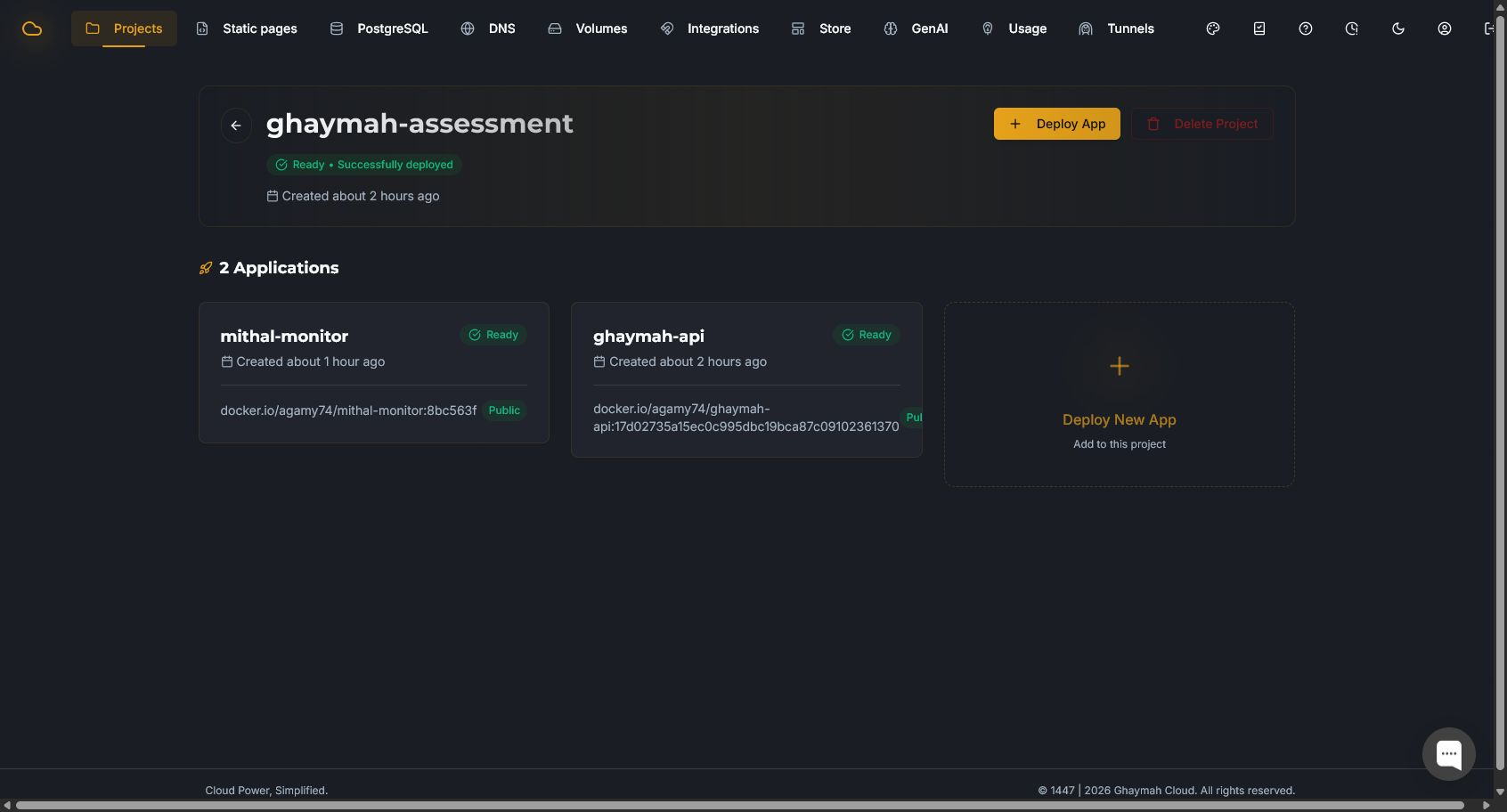Open the documentation book icon

click(x=1259, y=28)
